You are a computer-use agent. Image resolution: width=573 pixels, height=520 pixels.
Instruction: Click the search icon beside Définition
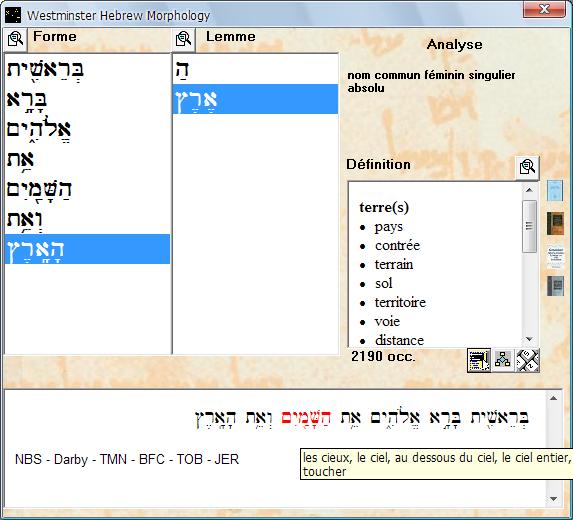pos(527,167)
